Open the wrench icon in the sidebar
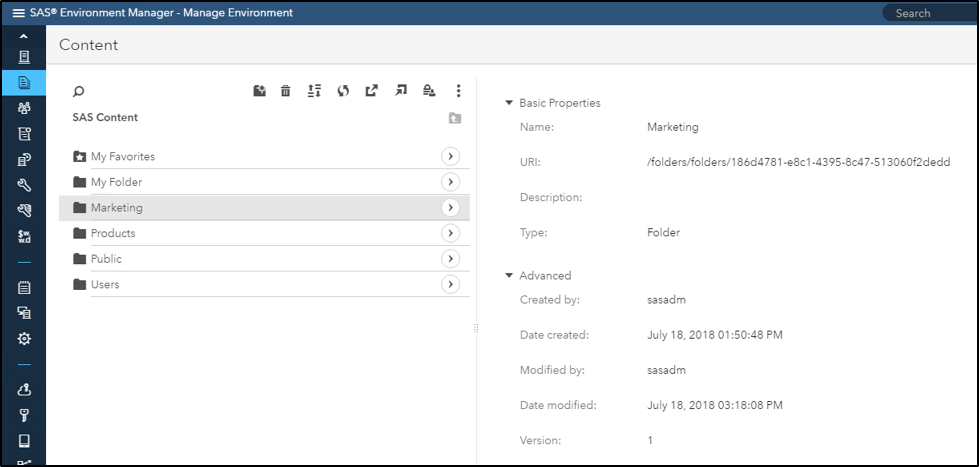The height and width of the screenshot is (467, 979). click(24, 185)
